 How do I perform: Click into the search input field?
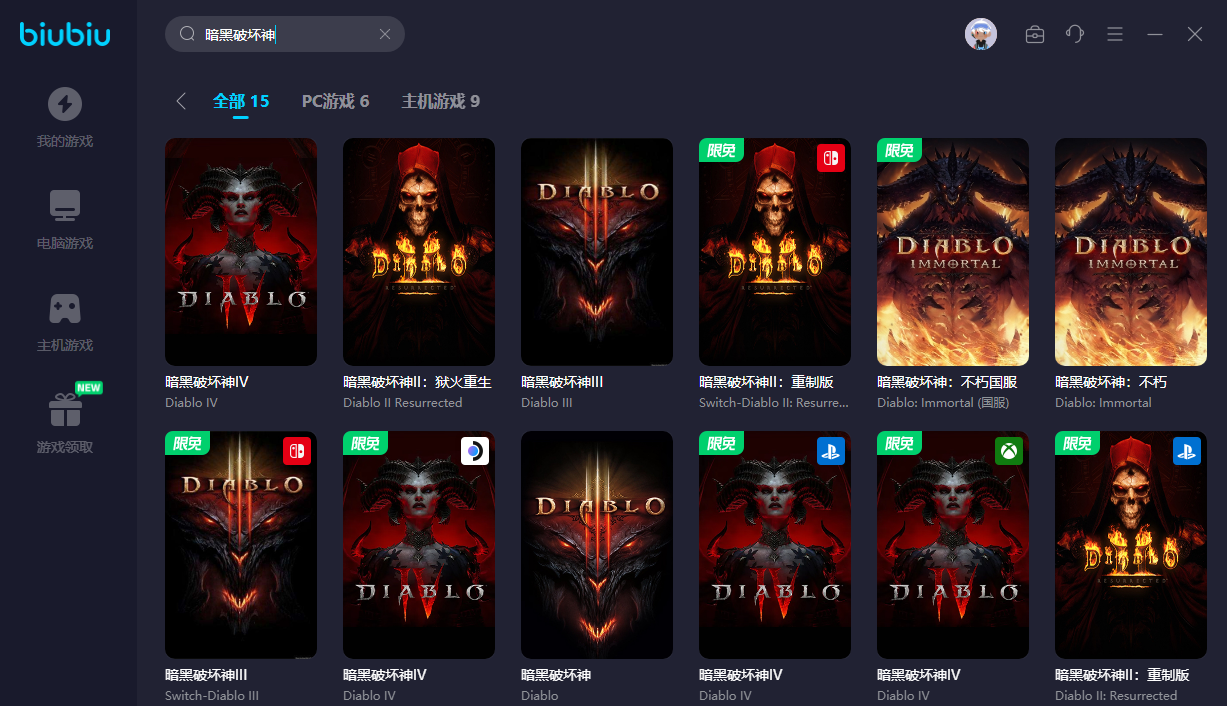point(285,34)
